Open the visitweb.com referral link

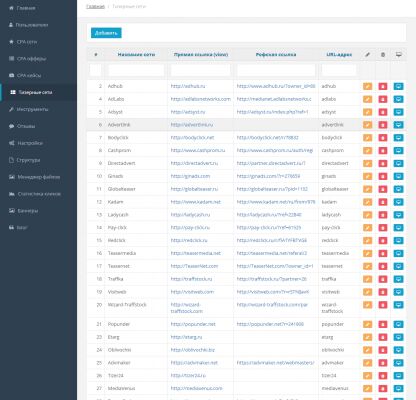[273, 292]
